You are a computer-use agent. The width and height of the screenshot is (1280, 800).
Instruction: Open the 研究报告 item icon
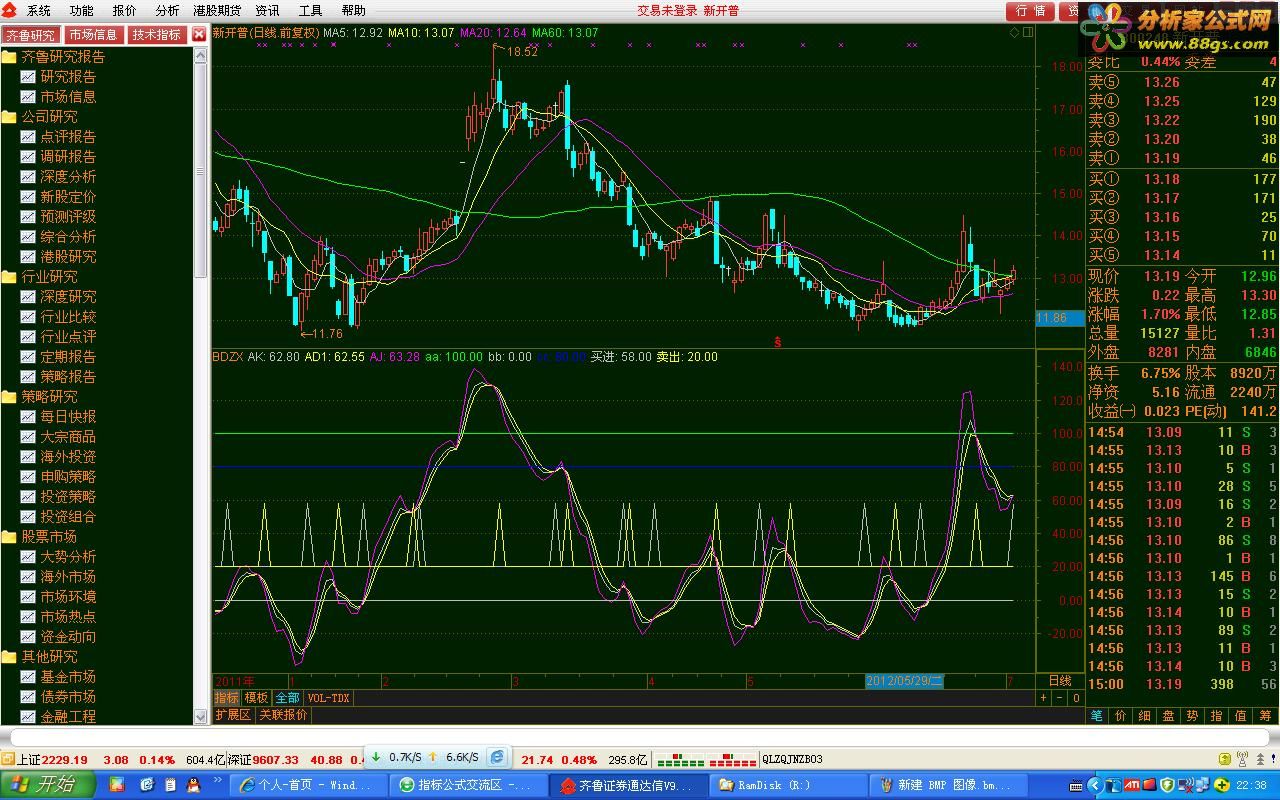tap(28, 77)
